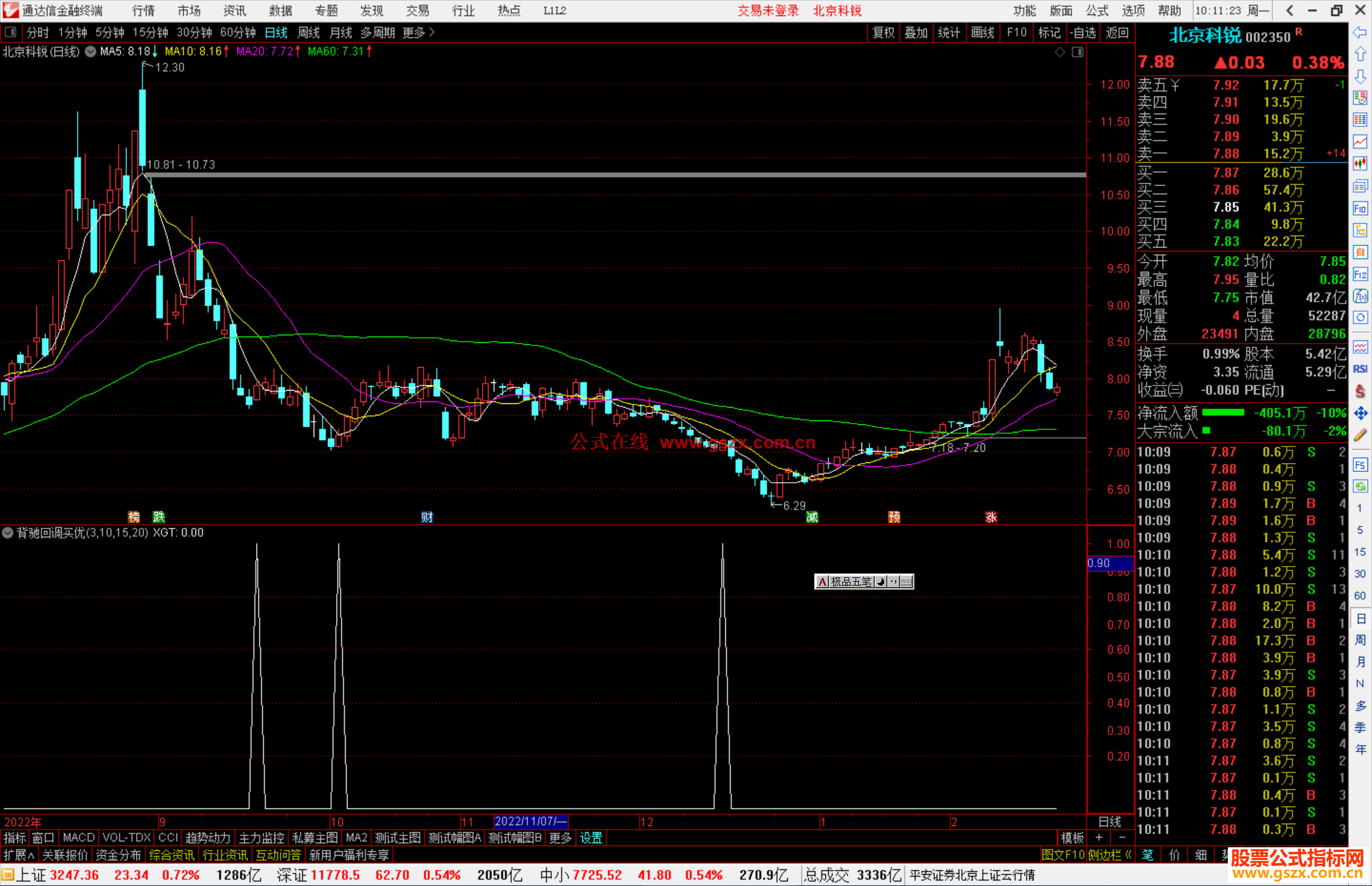Open the f(x) formula icon in sidebar
Image resolution: width=1372 pixels, height=886 pixels.
click(1360, 296)
